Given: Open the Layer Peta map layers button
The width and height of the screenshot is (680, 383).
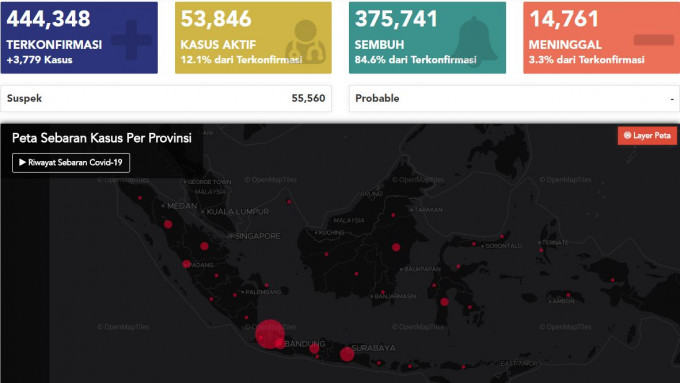Looking at the screenshot, I should point(647,136).
